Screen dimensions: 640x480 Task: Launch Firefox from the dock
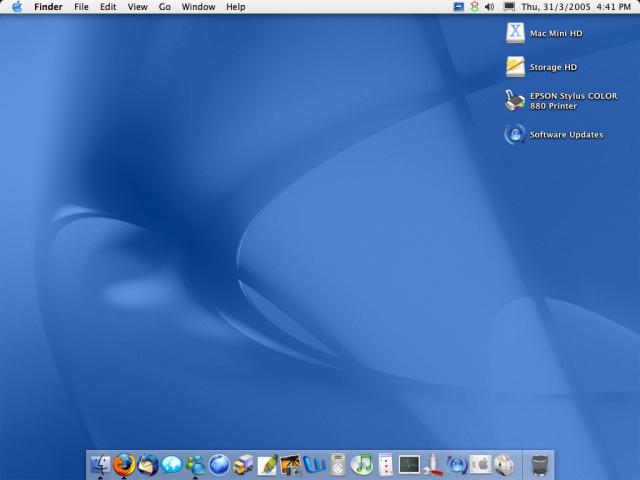point(124,465)
